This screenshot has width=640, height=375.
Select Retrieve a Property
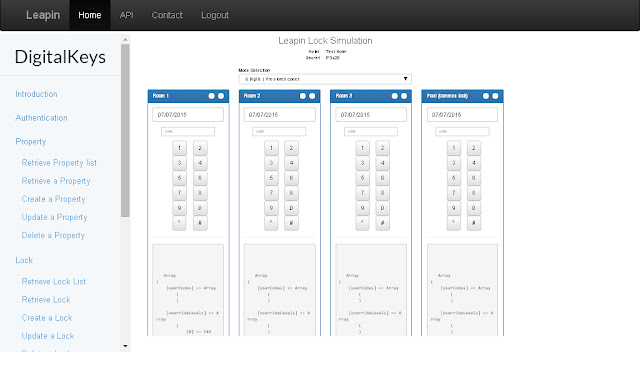coord(56,181)
